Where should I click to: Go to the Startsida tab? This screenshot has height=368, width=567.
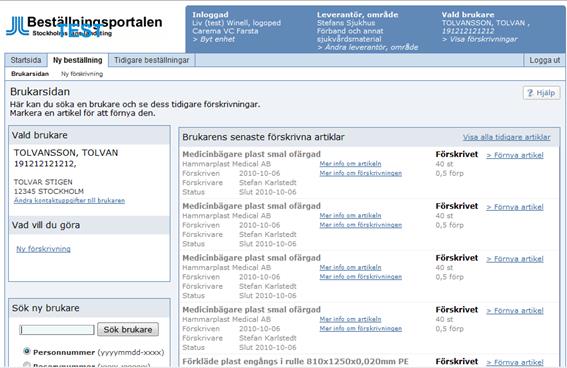pyautogui.click(x=26, y=60)
